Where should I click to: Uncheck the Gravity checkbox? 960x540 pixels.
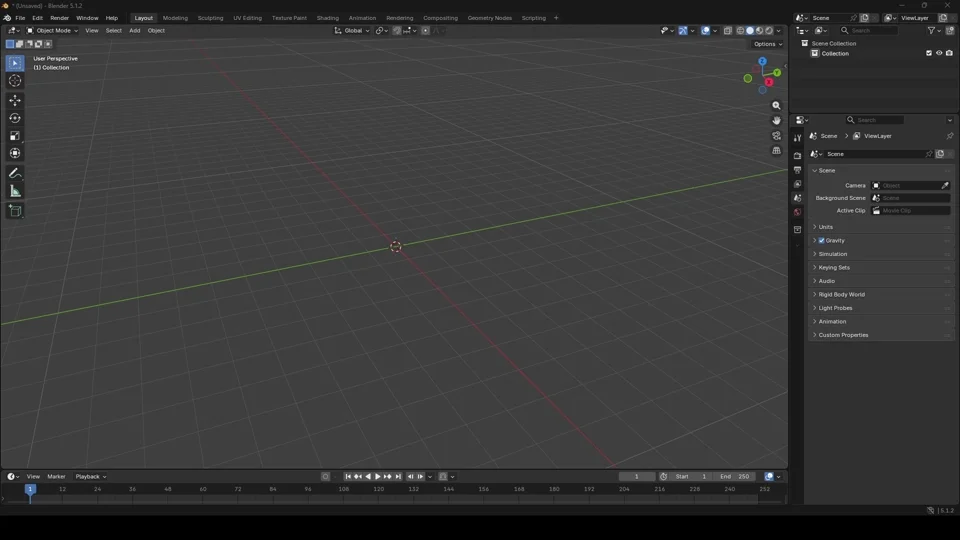coord(822,241)
